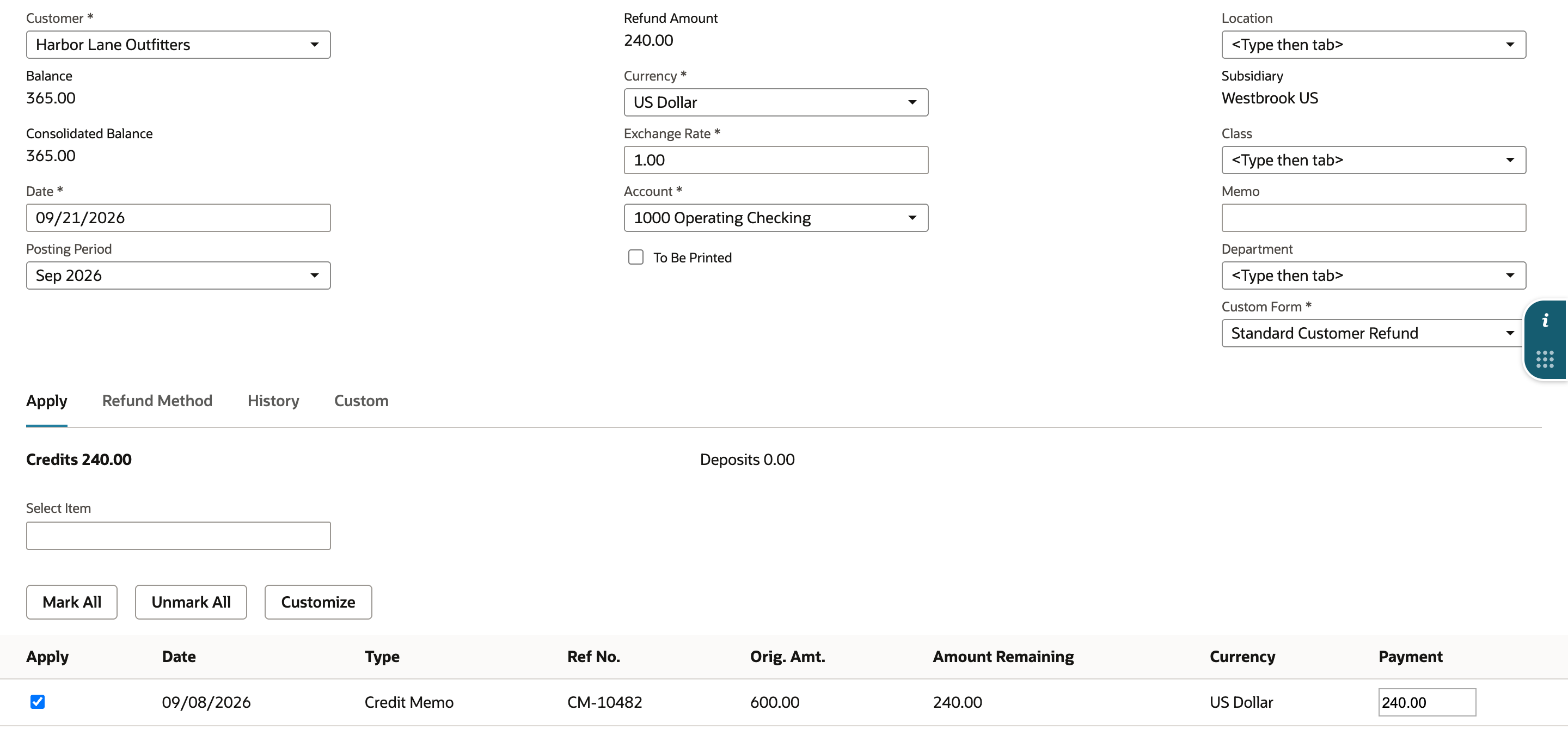Click the row date 09/08/2026
The width and height of the screenshot is (1568, 735).
click(x=206, y=702)
